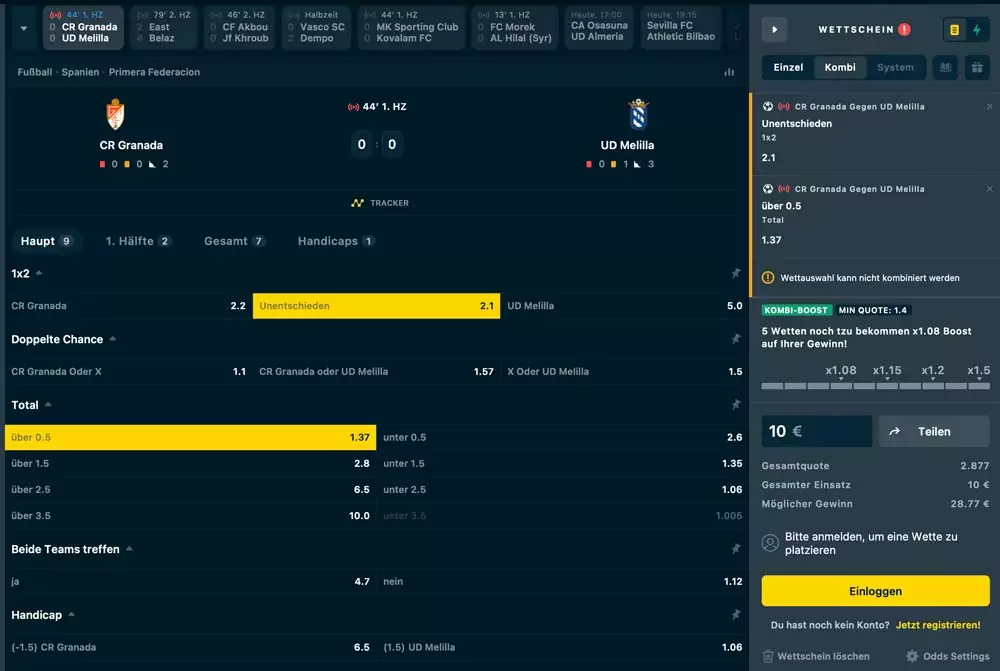The width and height of the screenshot is (1000, 671).
Task: Toggle the quick bet lightning icon
Action: (977, 29)
